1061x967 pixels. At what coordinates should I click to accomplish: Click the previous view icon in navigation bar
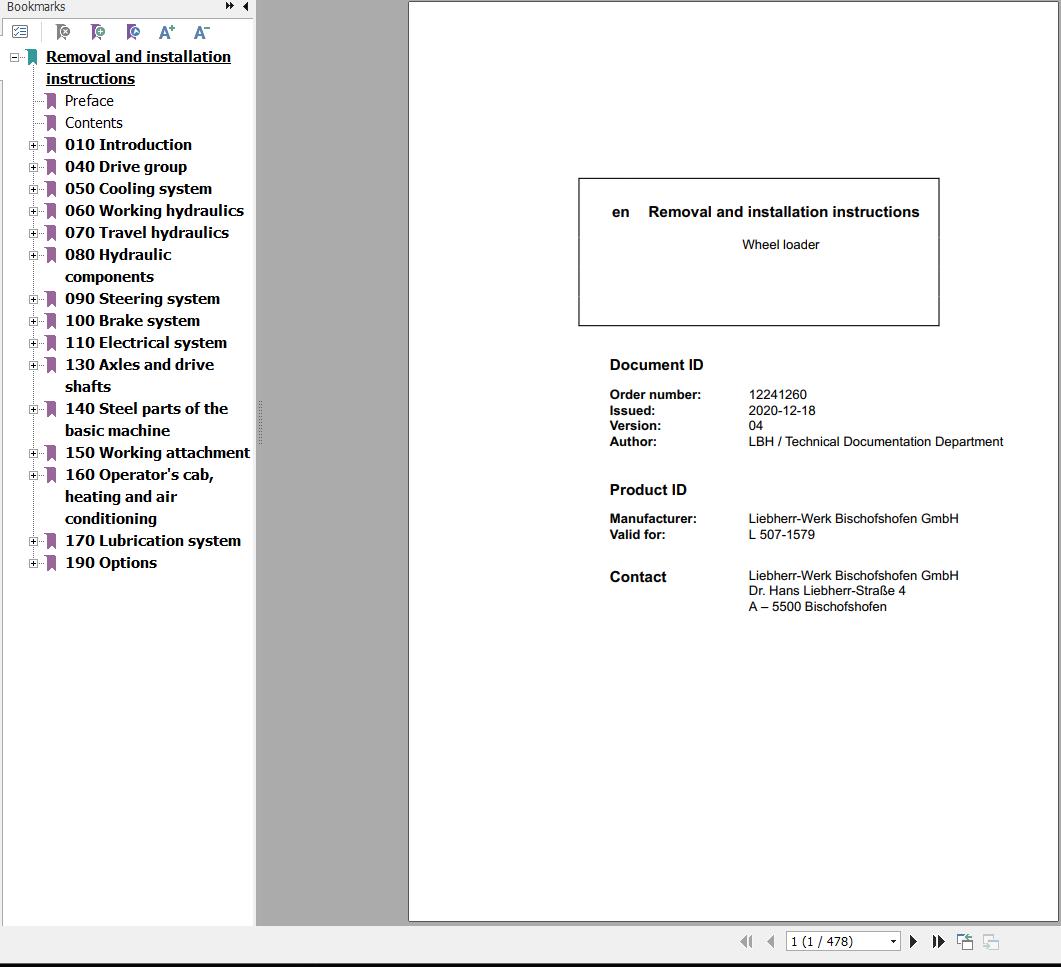pos(965,941)
